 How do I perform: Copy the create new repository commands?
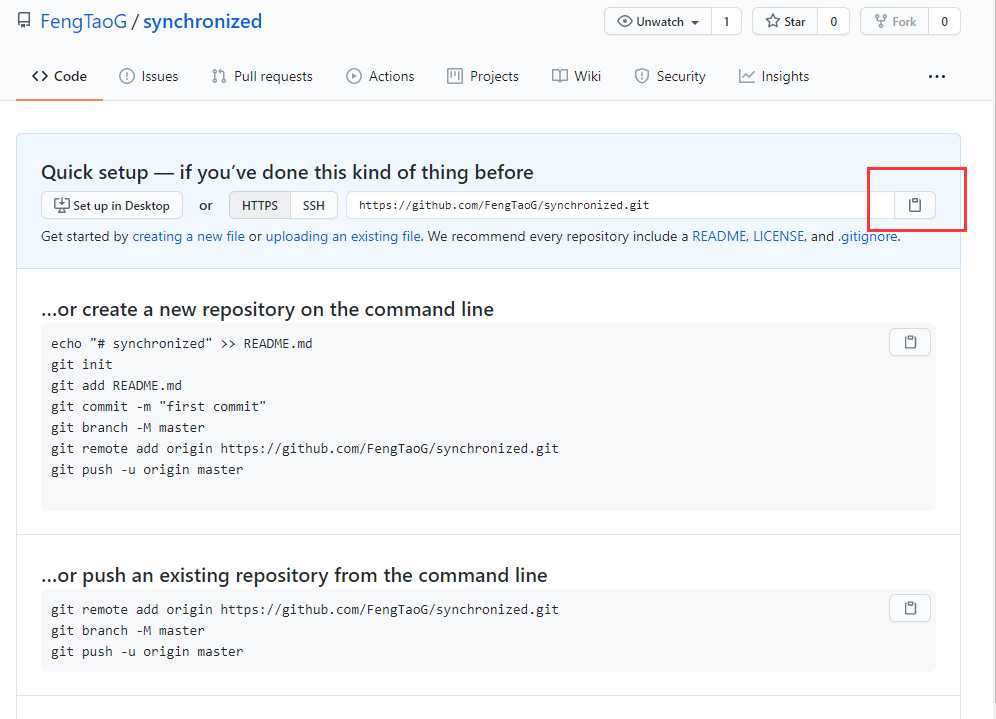909,342
